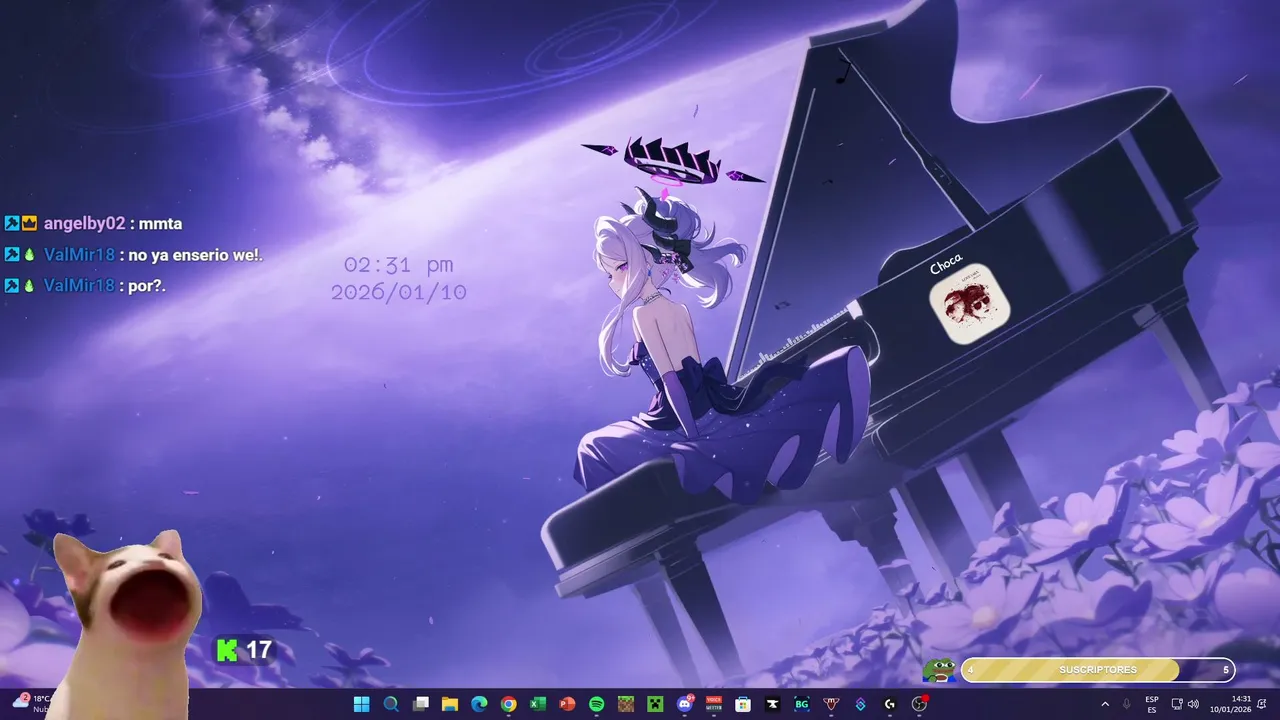
Task: Open the Minecraft creeper face launcher icon
Action: point(655,704)
